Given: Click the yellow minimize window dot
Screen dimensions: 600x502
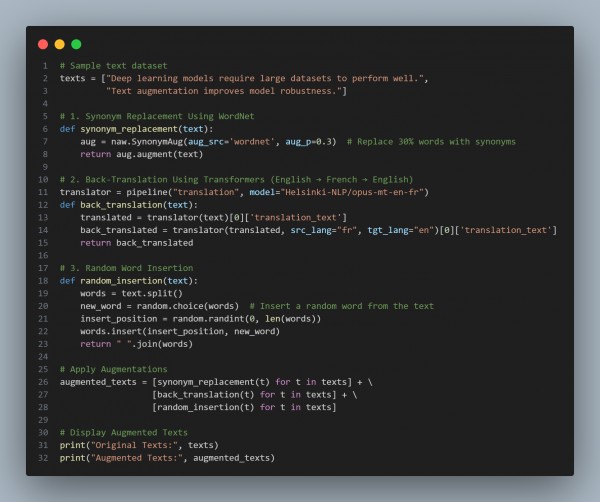Looking at the screenshot, I should click(60, 44).
